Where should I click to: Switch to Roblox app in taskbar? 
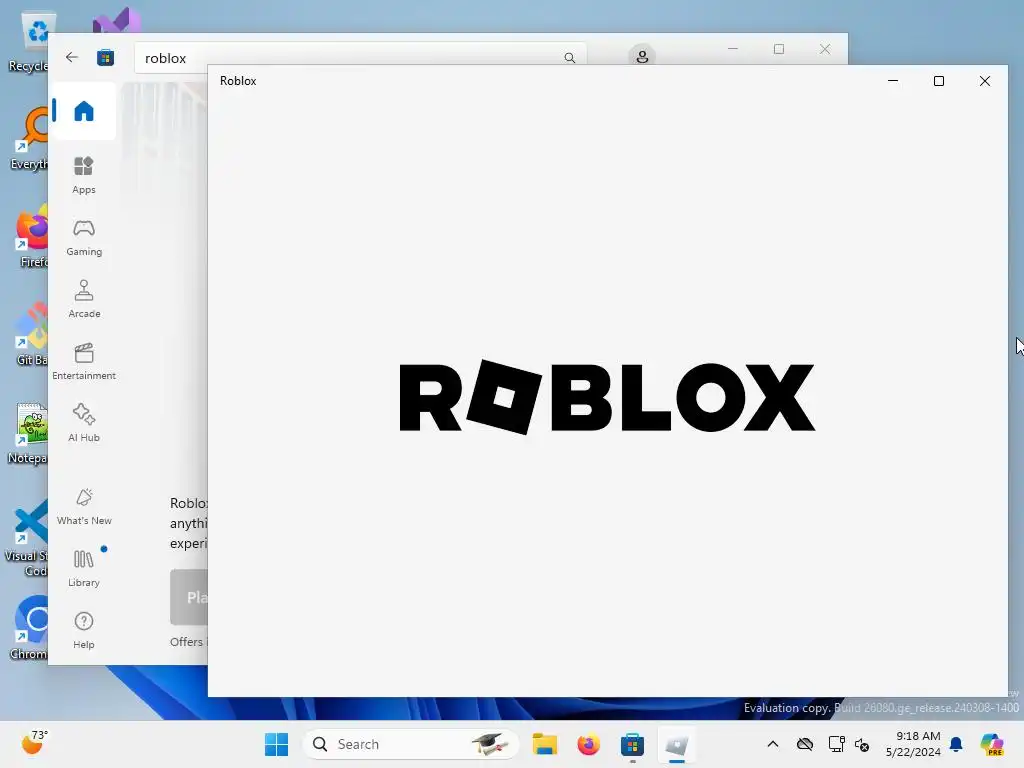(x=677, y=744)
